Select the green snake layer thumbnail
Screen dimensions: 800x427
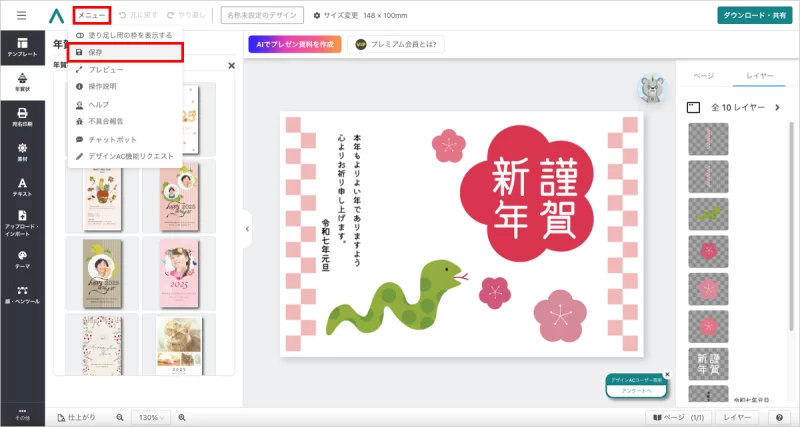pos(708,213)
